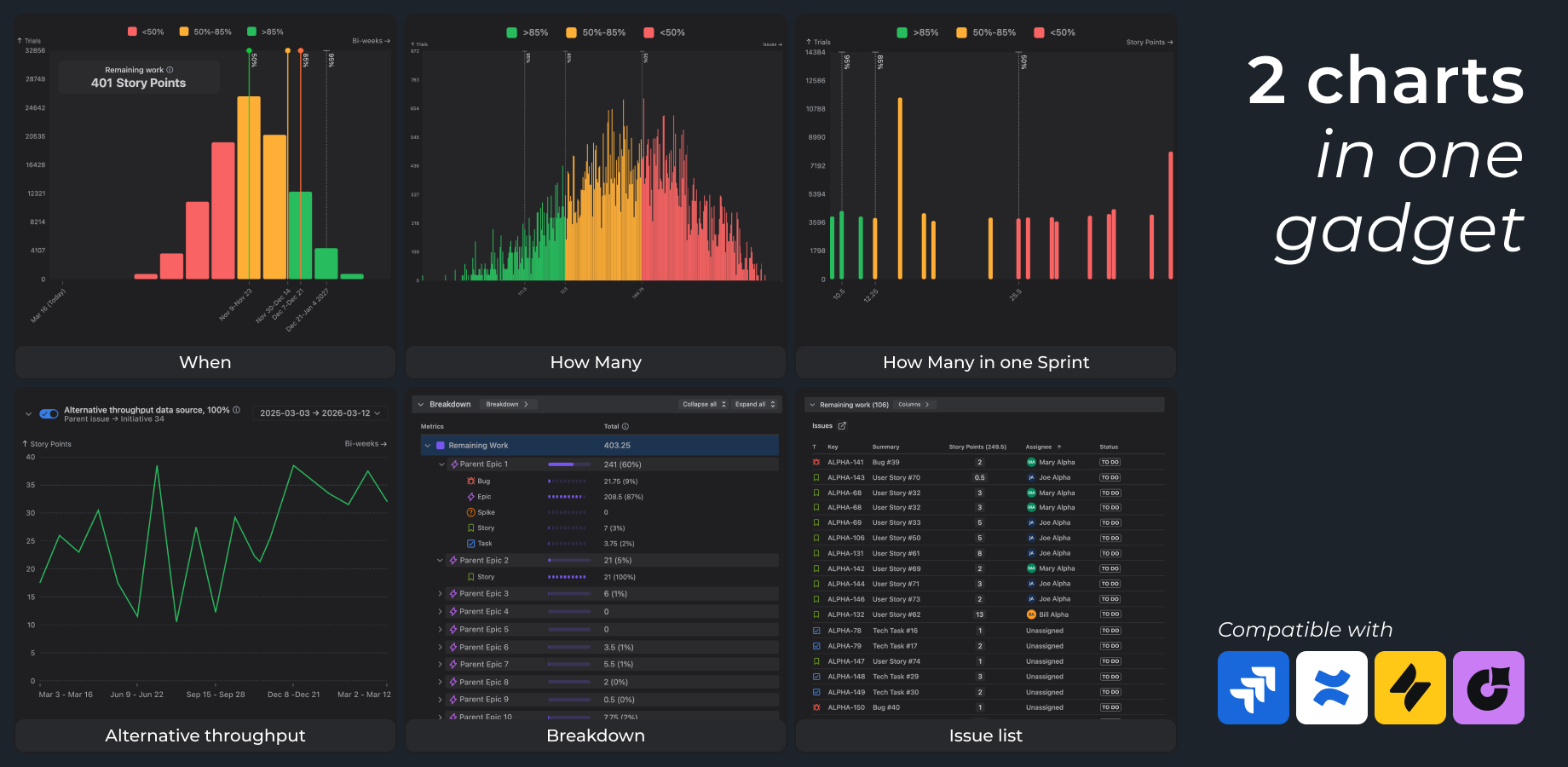Click the Collapse all button
This screenshot has height=767, width=1568.
click(703, 404)
